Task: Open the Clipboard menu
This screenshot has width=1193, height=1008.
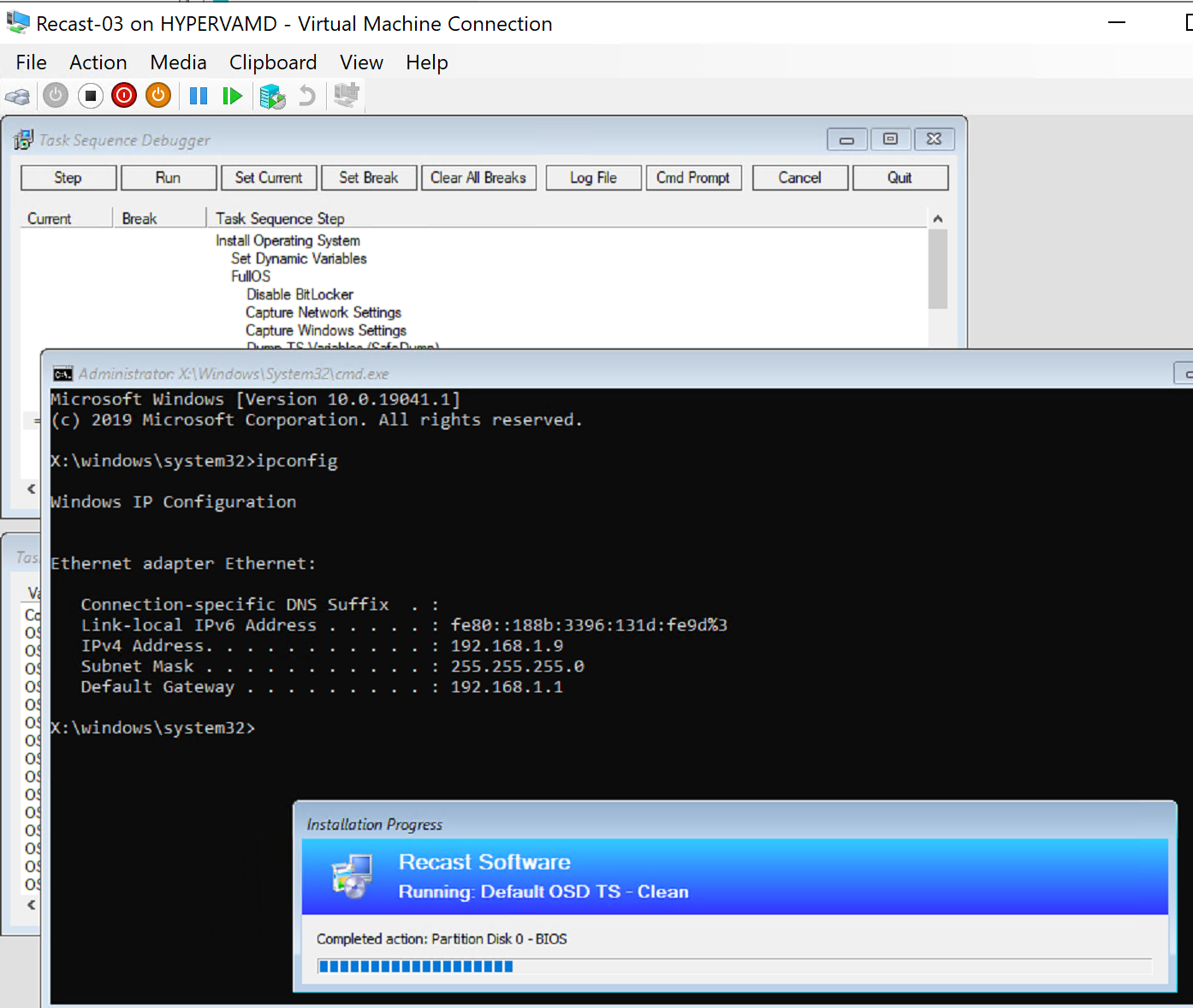Action: (272, 62)
